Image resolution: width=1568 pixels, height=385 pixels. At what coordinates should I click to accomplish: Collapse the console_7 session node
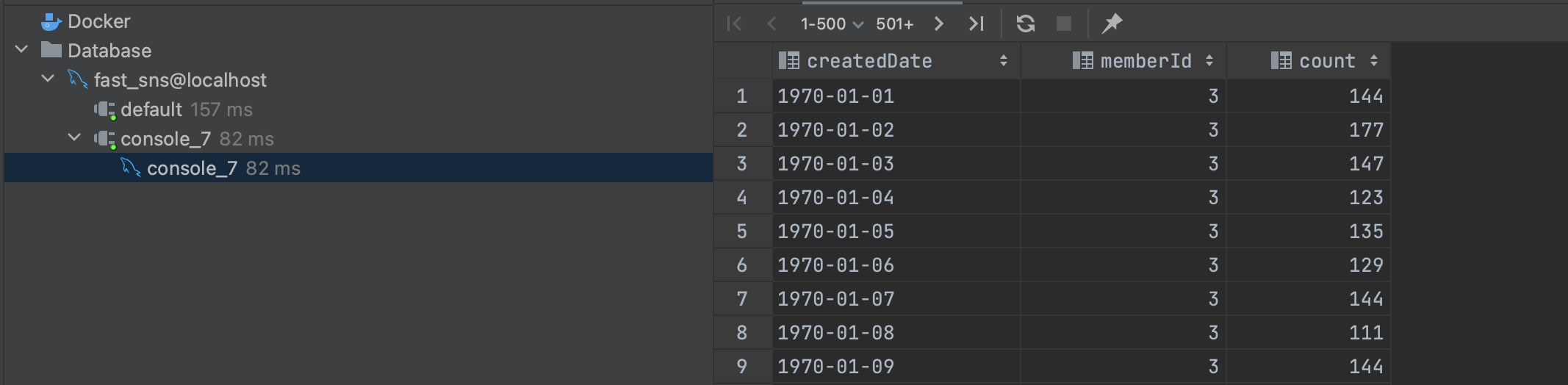point(74,137)
